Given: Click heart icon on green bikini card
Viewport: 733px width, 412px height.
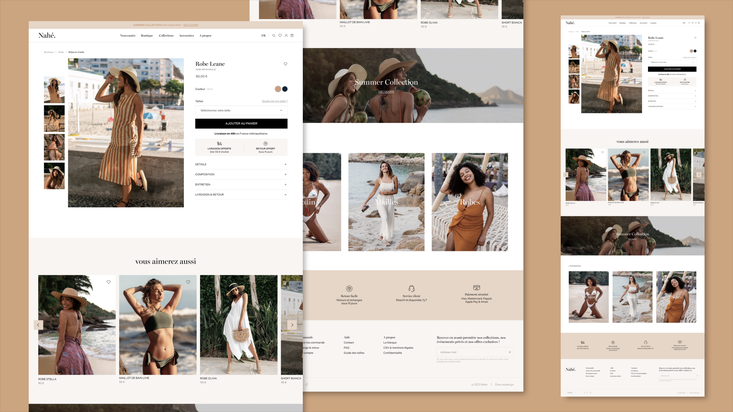Looking at the screenshot, I should point(188,282).
